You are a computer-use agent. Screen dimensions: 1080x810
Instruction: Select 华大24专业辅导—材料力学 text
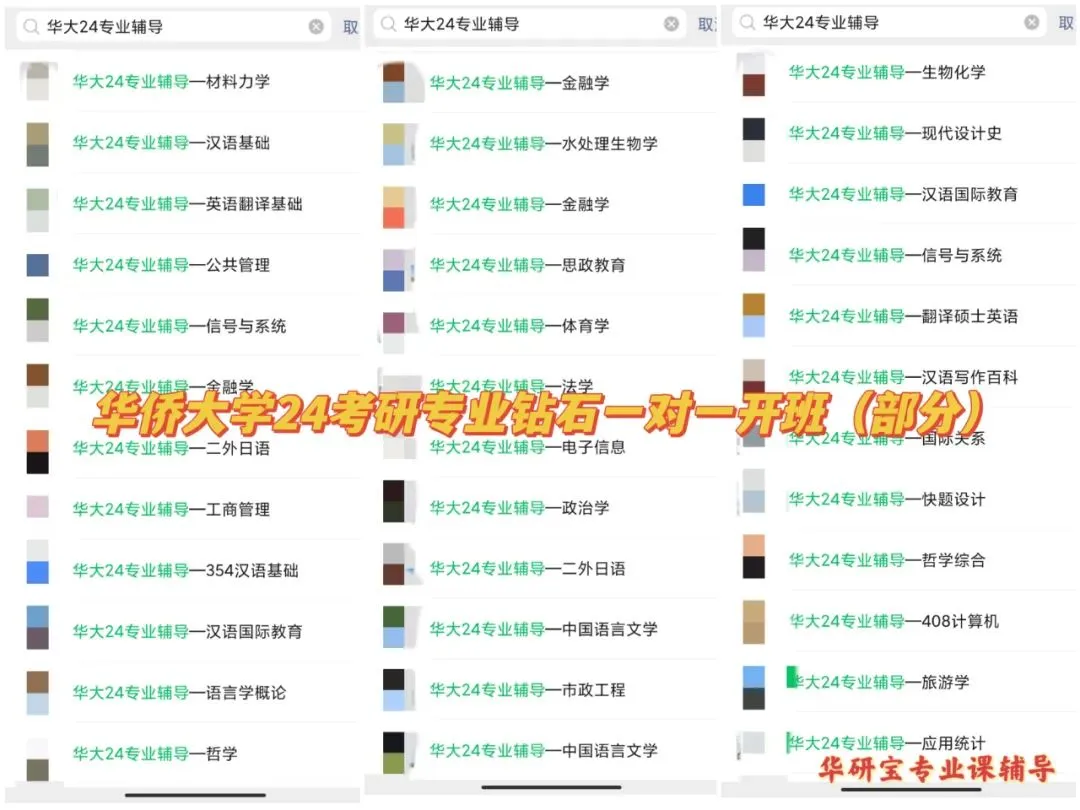[x=172, y=82]
